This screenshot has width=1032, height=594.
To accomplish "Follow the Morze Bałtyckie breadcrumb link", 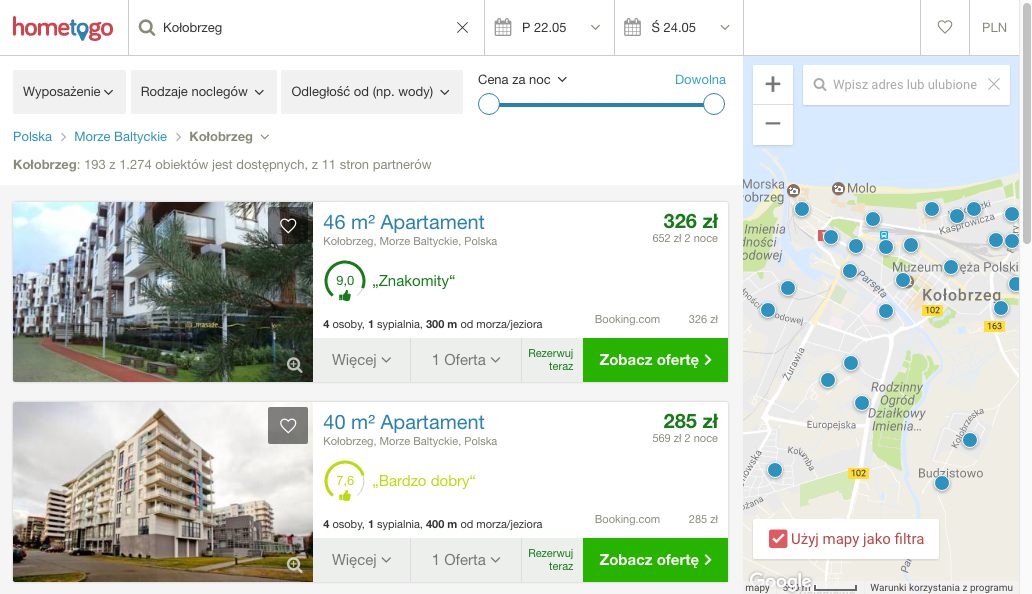I will coord(120,136).
